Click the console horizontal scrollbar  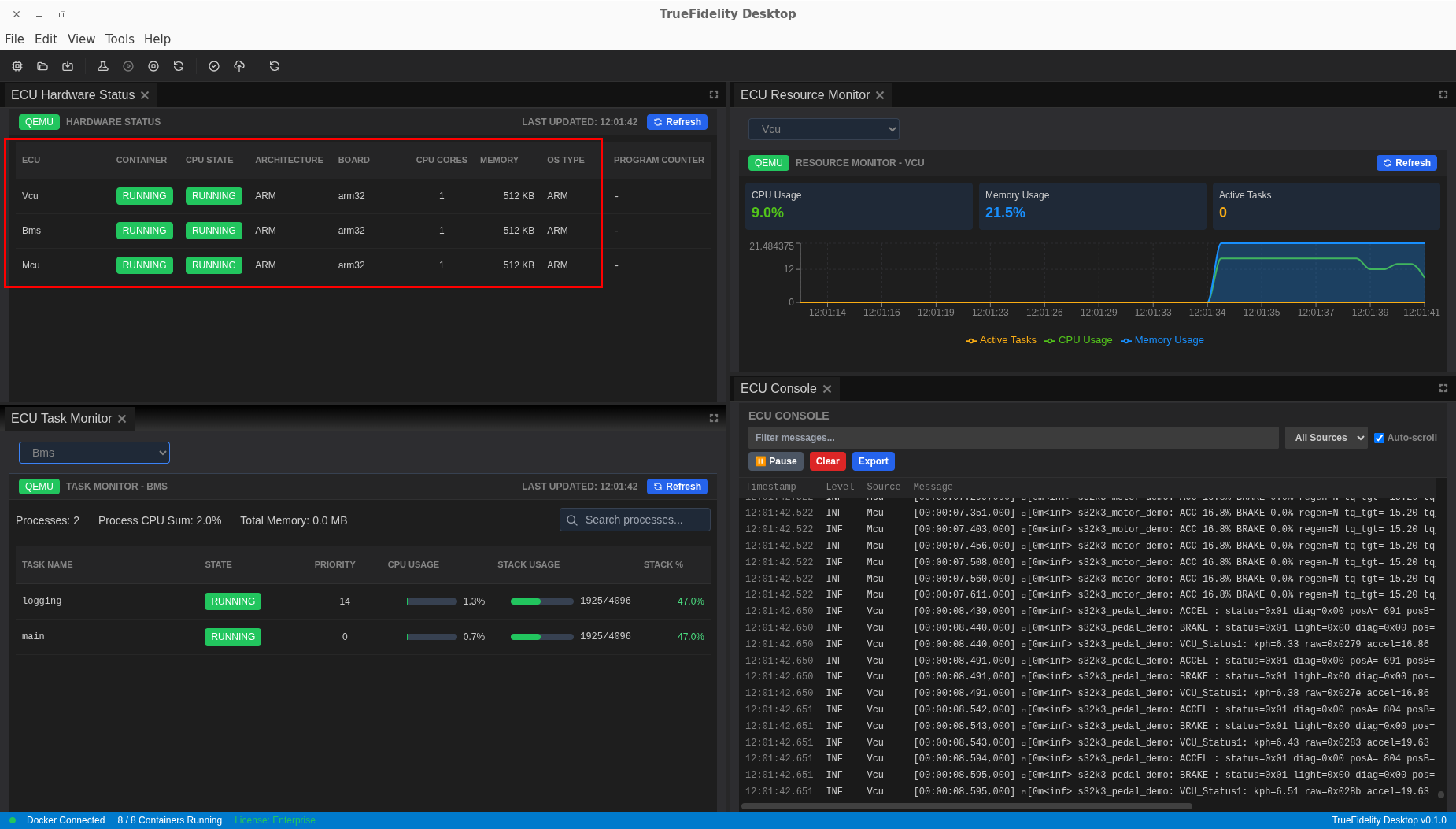coord(966,806)
